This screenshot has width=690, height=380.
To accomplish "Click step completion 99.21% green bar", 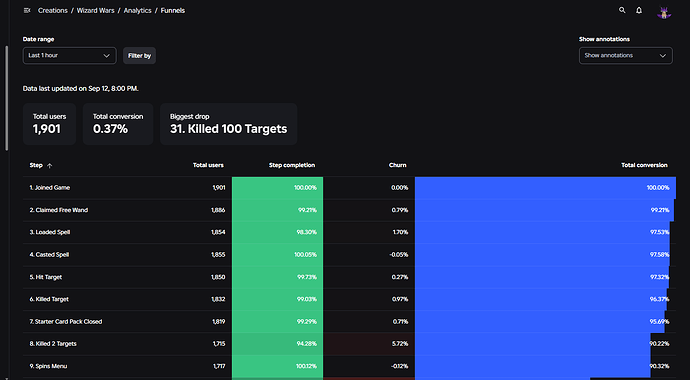I will tap(277, 210).
